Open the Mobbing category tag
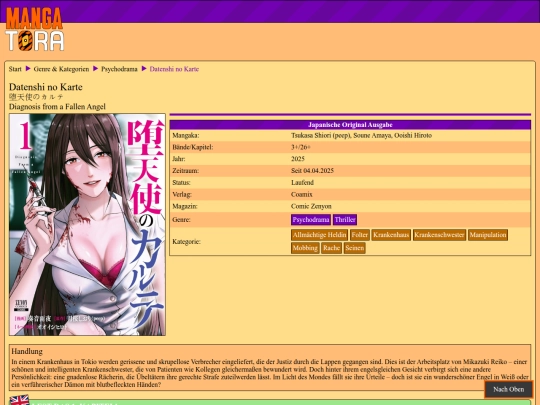The height and width of the screenshot is (405, 540). (x=305, y=248)
